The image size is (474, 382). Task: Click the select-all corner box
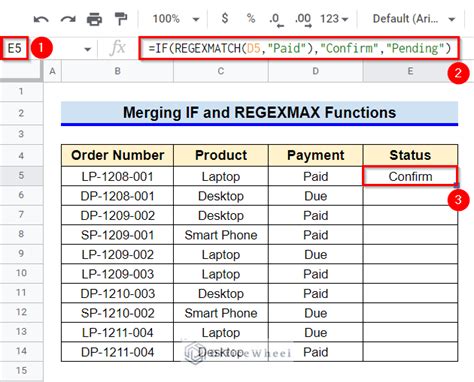click(x=21, y=71)
